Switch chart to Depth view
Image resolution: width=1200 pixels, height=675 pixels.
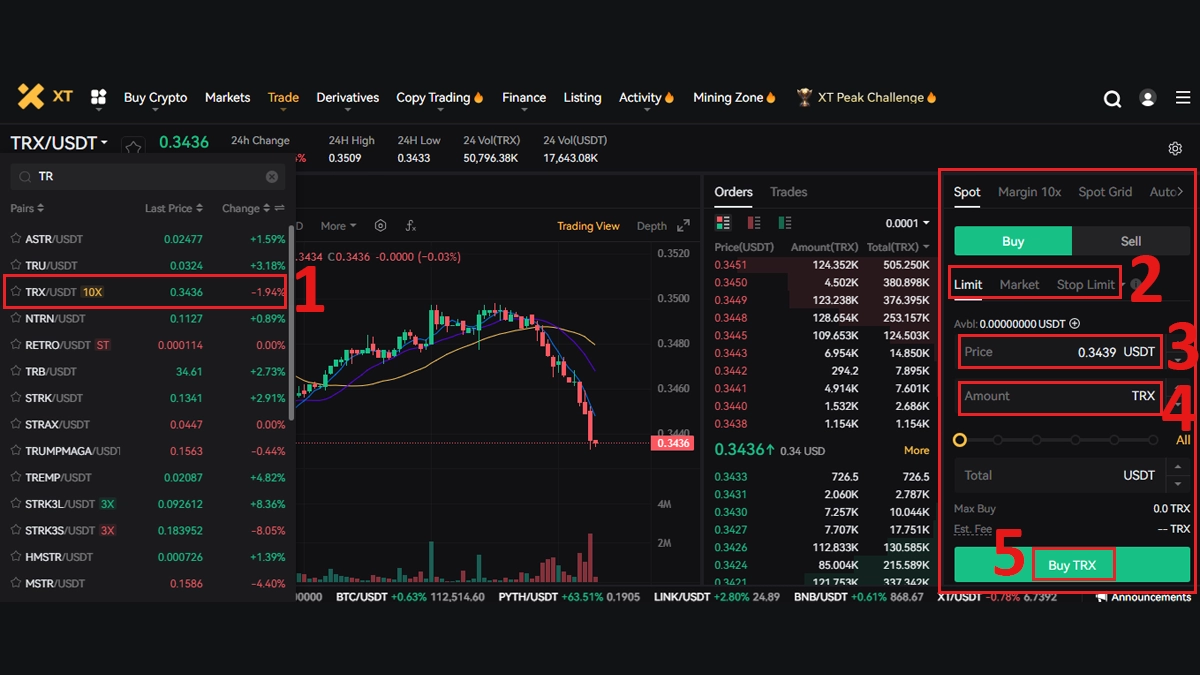[652, 226]
